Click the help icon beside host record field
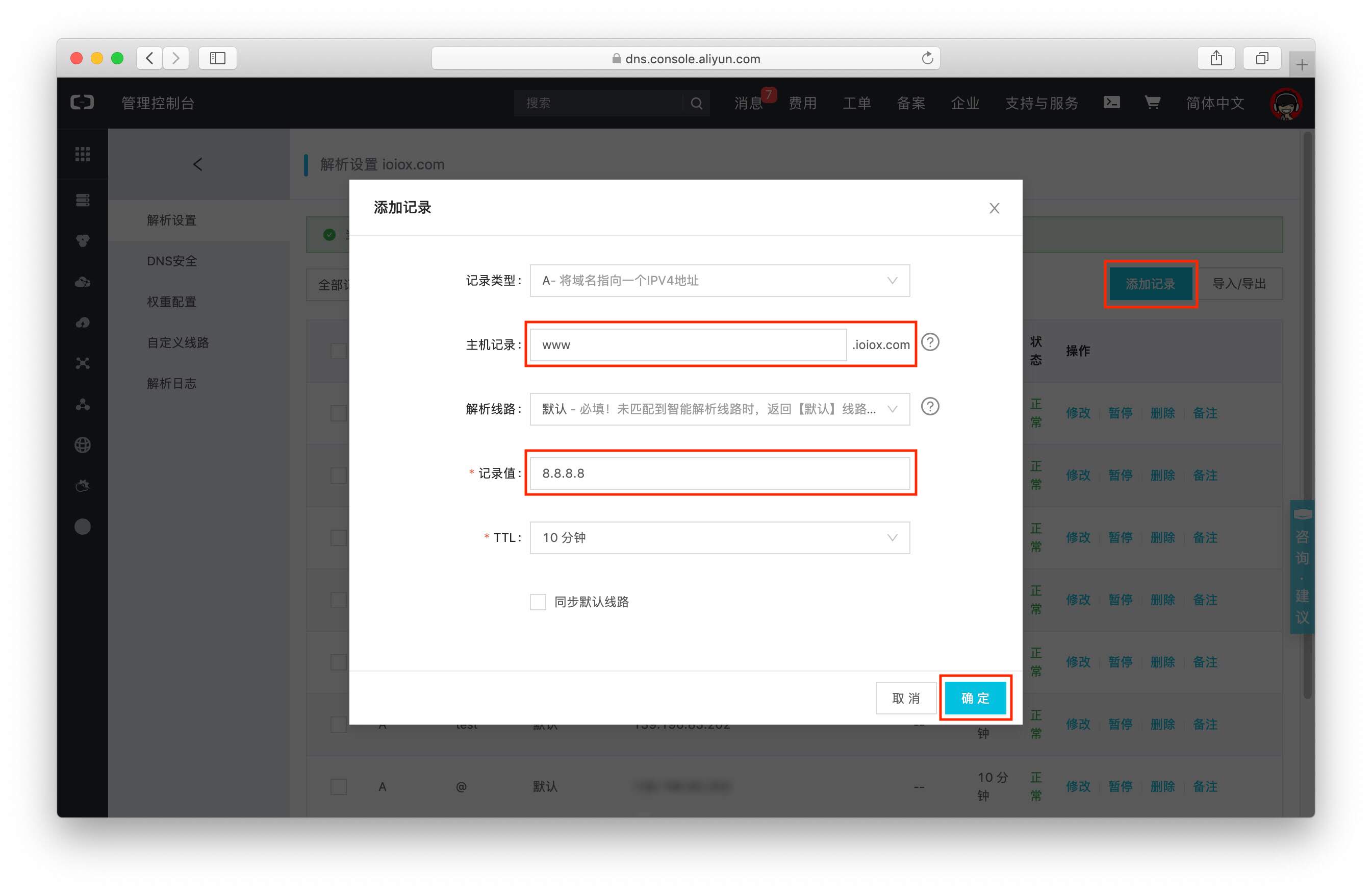Screen dimensions: 1372x893 929,343
